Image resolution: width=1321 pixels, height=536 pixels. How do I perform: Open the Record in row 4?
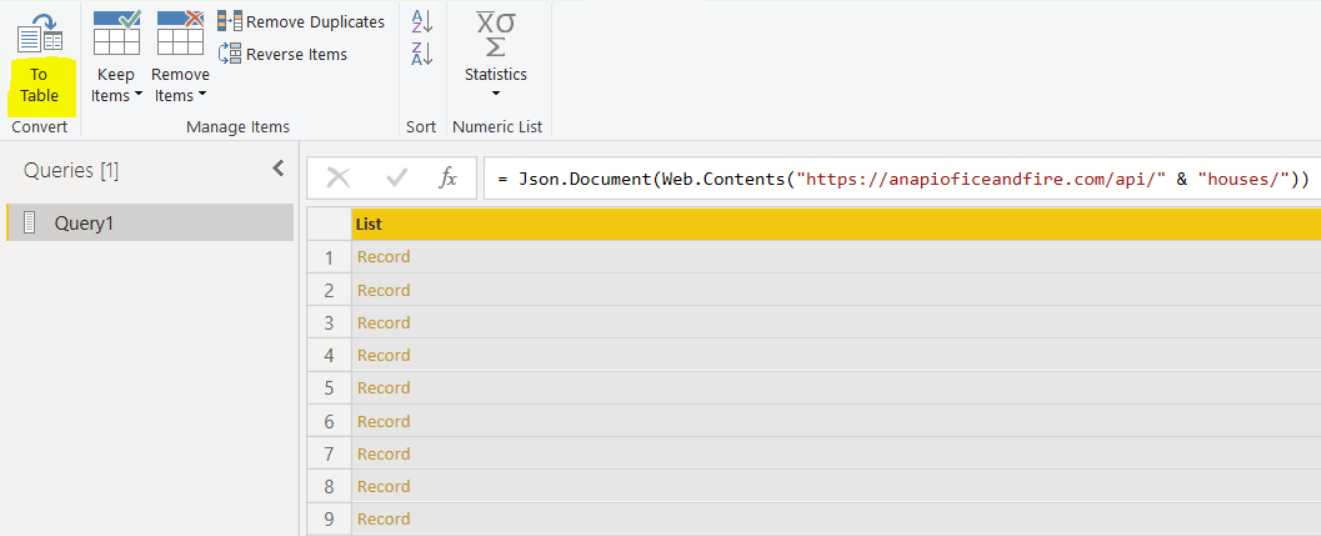383,355
